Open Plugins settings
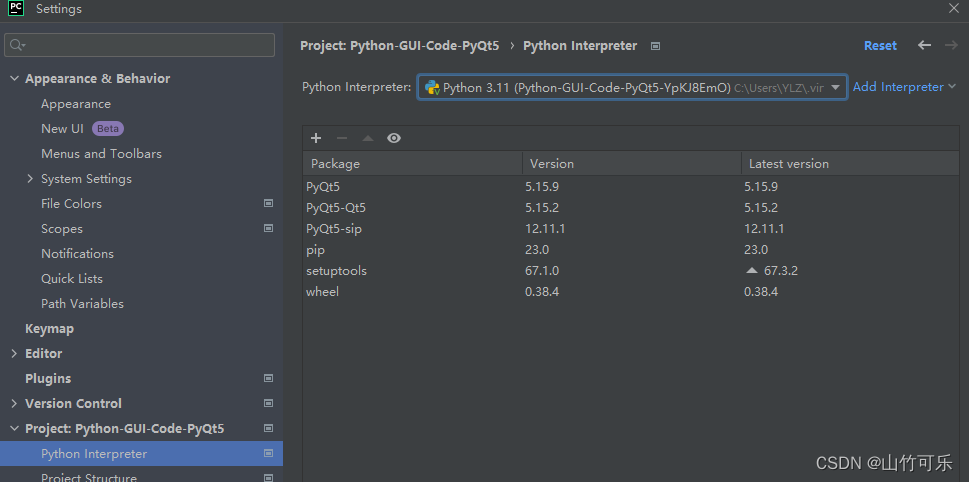 coord(48,378)
